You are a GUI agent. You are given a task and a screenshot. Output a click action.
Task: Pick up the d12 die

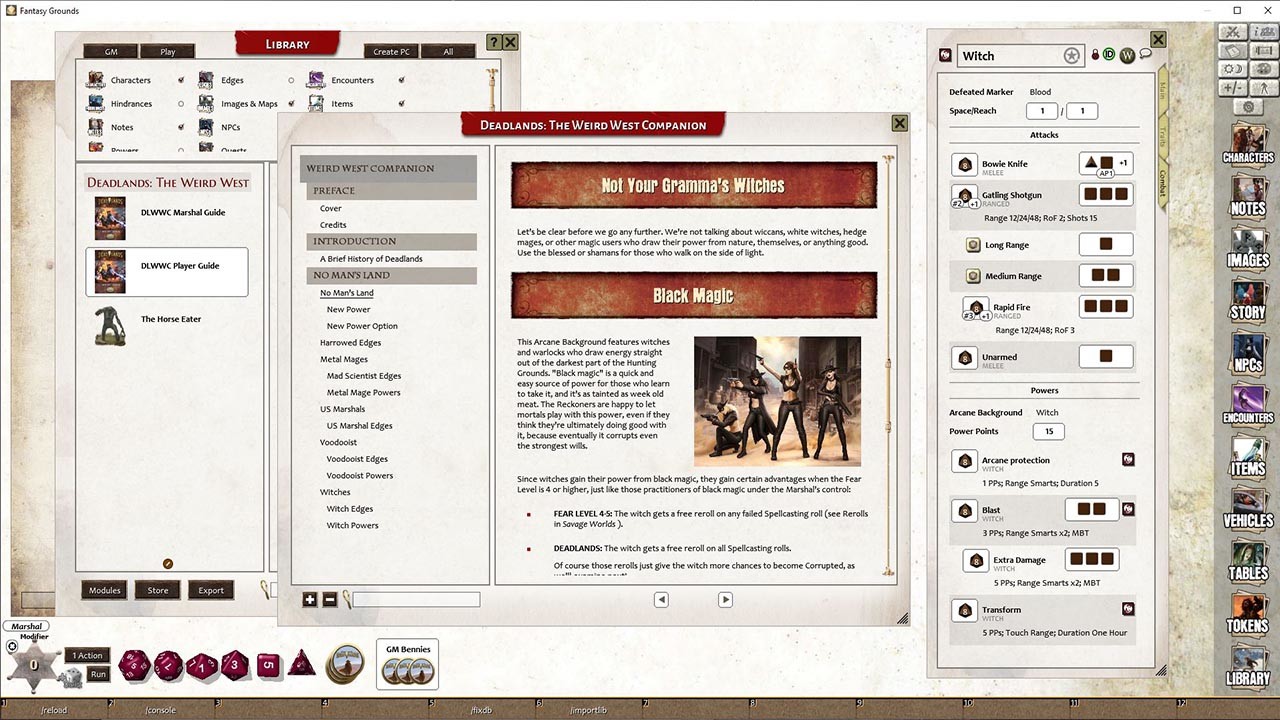[168, 665]
